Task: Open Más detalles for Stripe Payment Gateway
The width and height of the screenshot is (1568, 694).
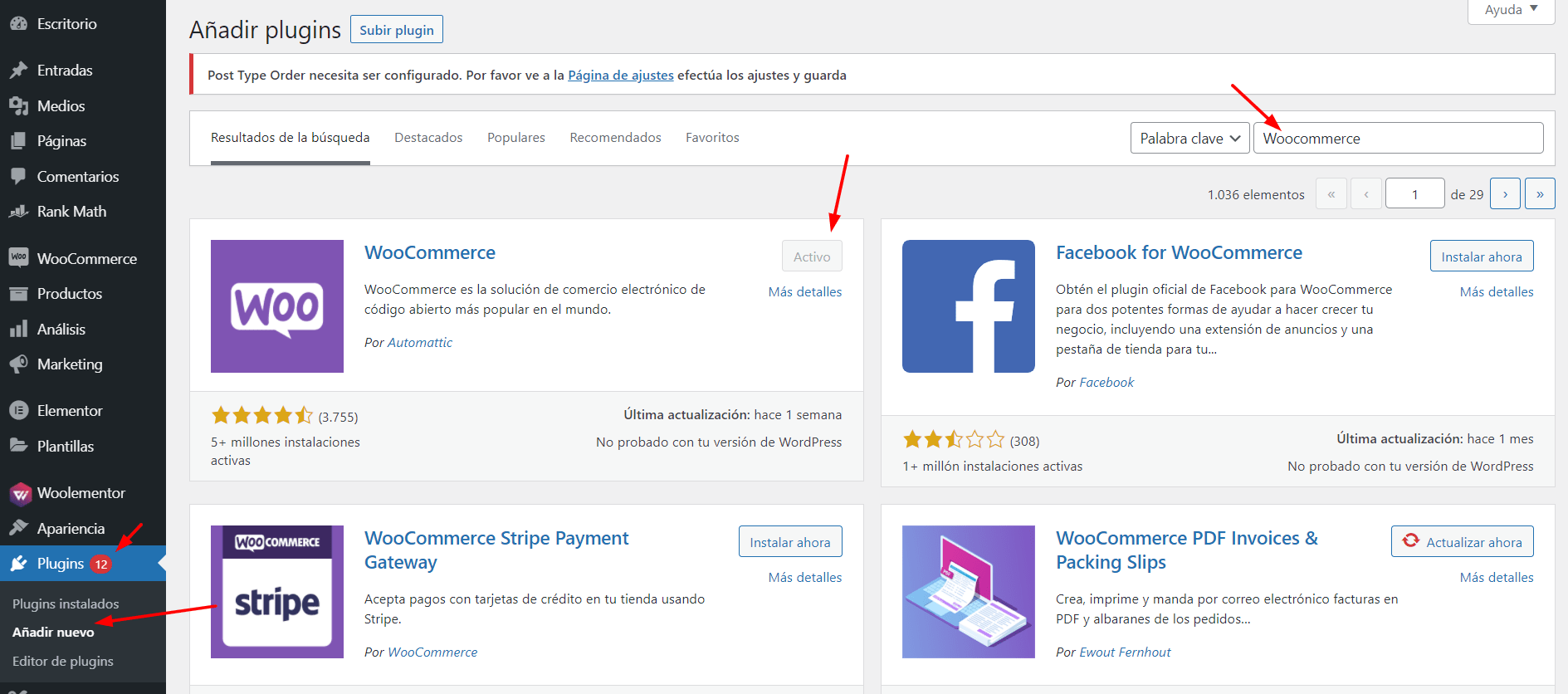Action: [805, 578]
